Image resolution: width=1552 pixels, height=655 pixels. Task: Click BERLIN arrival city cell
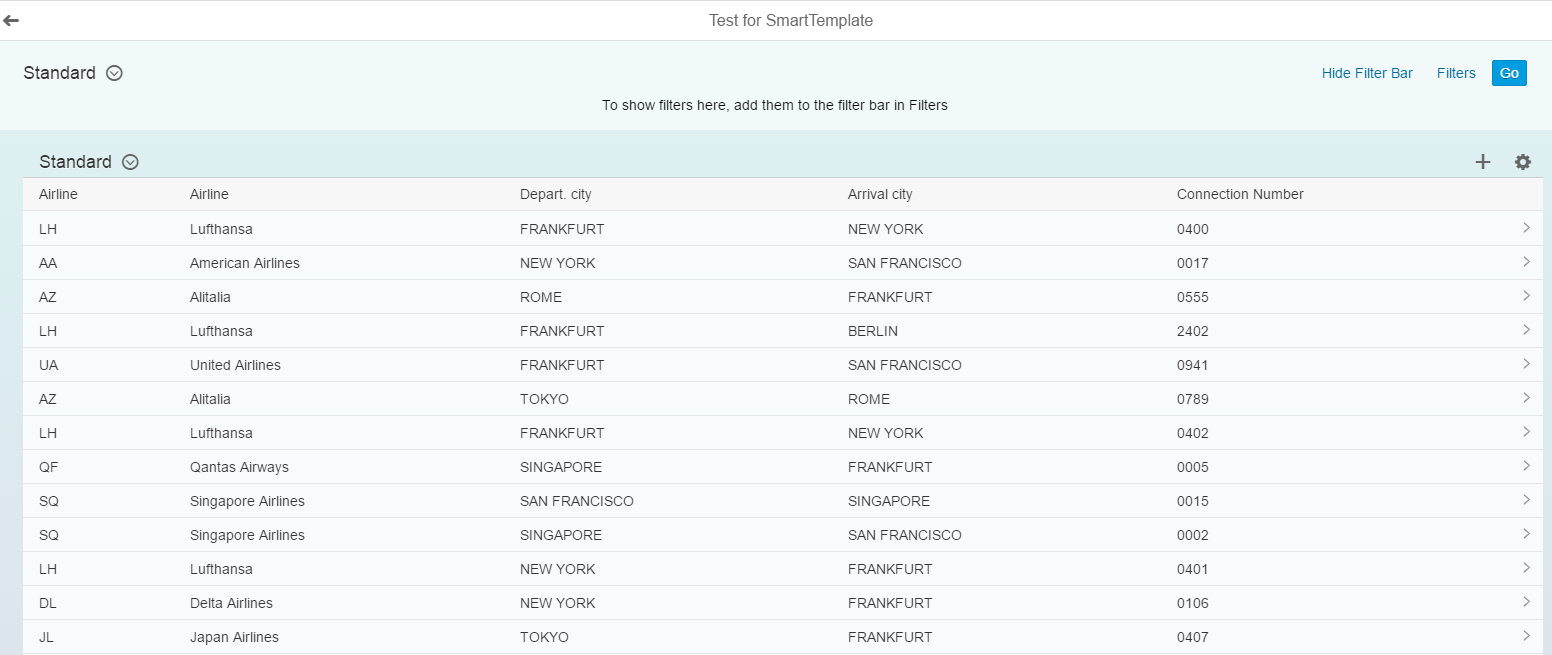[x=873, y=331]
